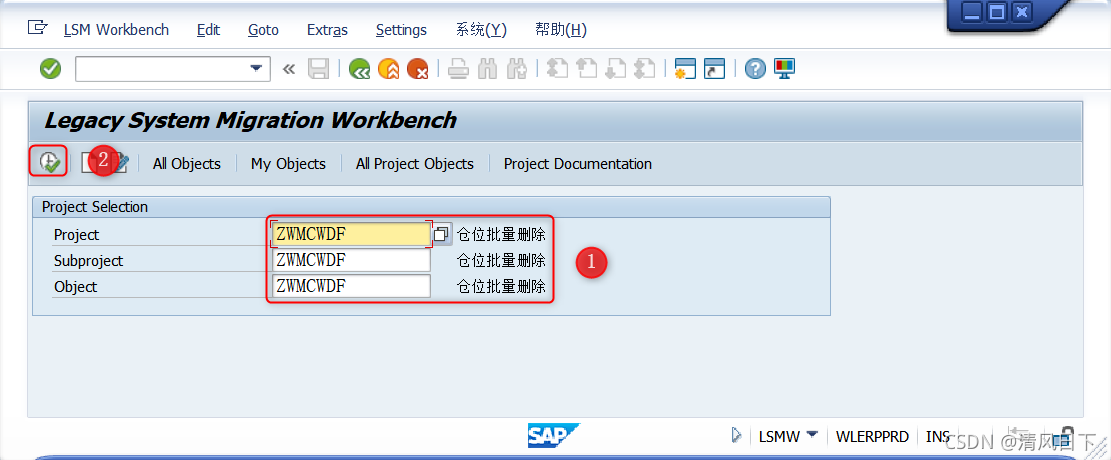This screenshot has height=460, width=1111.
Task: Toggle the INS insert mode indicator
Action: [937, 437]
